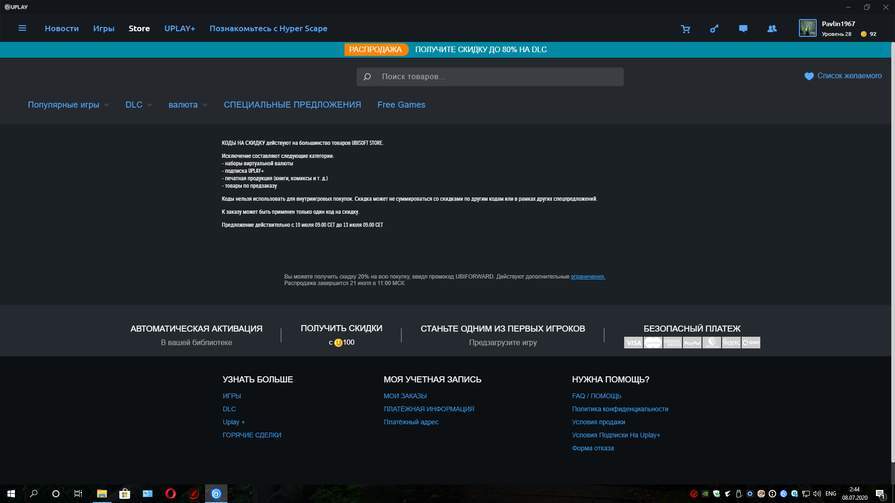895x503 pixels.
Task: Open the friends list icon
Action: click(x=771, y=29)
